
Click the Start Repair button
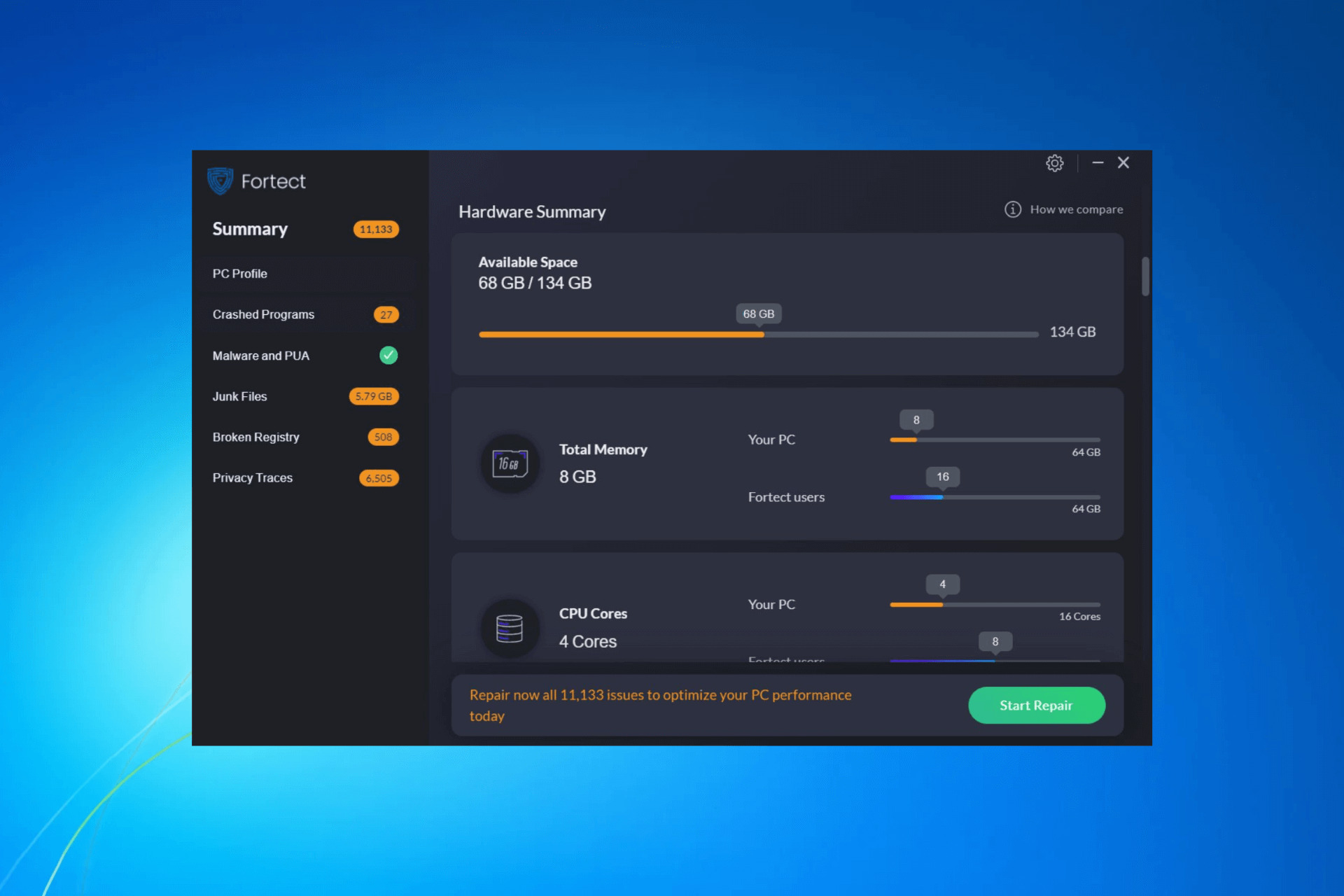pyautogui.click(x=1036, y=705)
